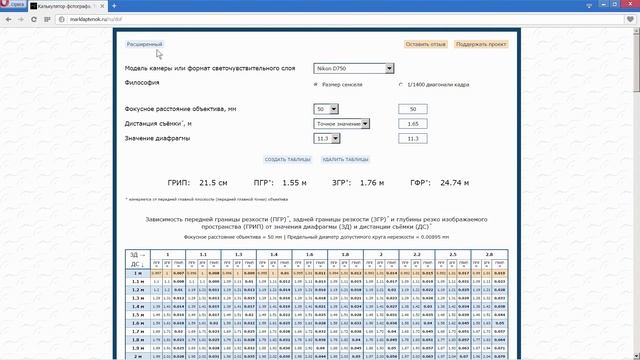The width and height of the screenshot is (640, 360).
Task: Open the camera model dropdown Nikon D750
Action: click(354, 69)
